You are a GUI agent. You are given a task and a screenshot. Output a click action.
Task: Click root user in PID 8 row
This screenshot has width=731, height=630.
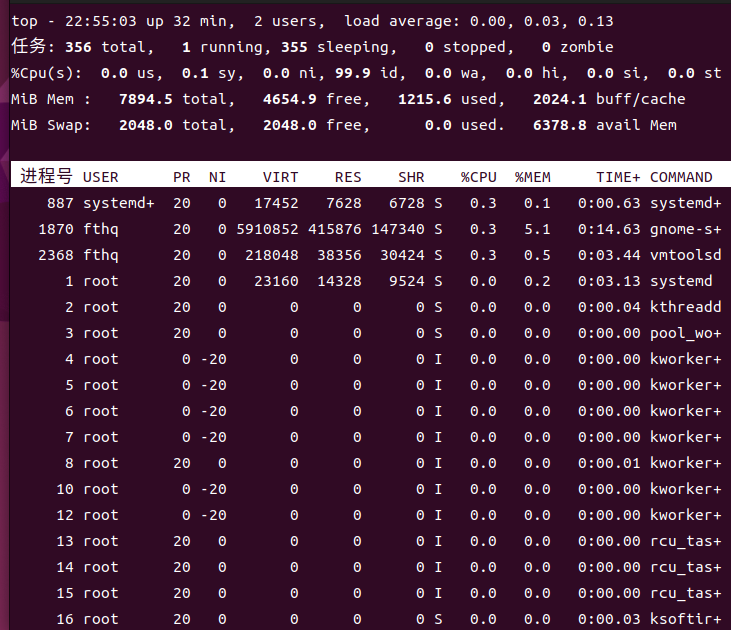(x=101, y=464)
